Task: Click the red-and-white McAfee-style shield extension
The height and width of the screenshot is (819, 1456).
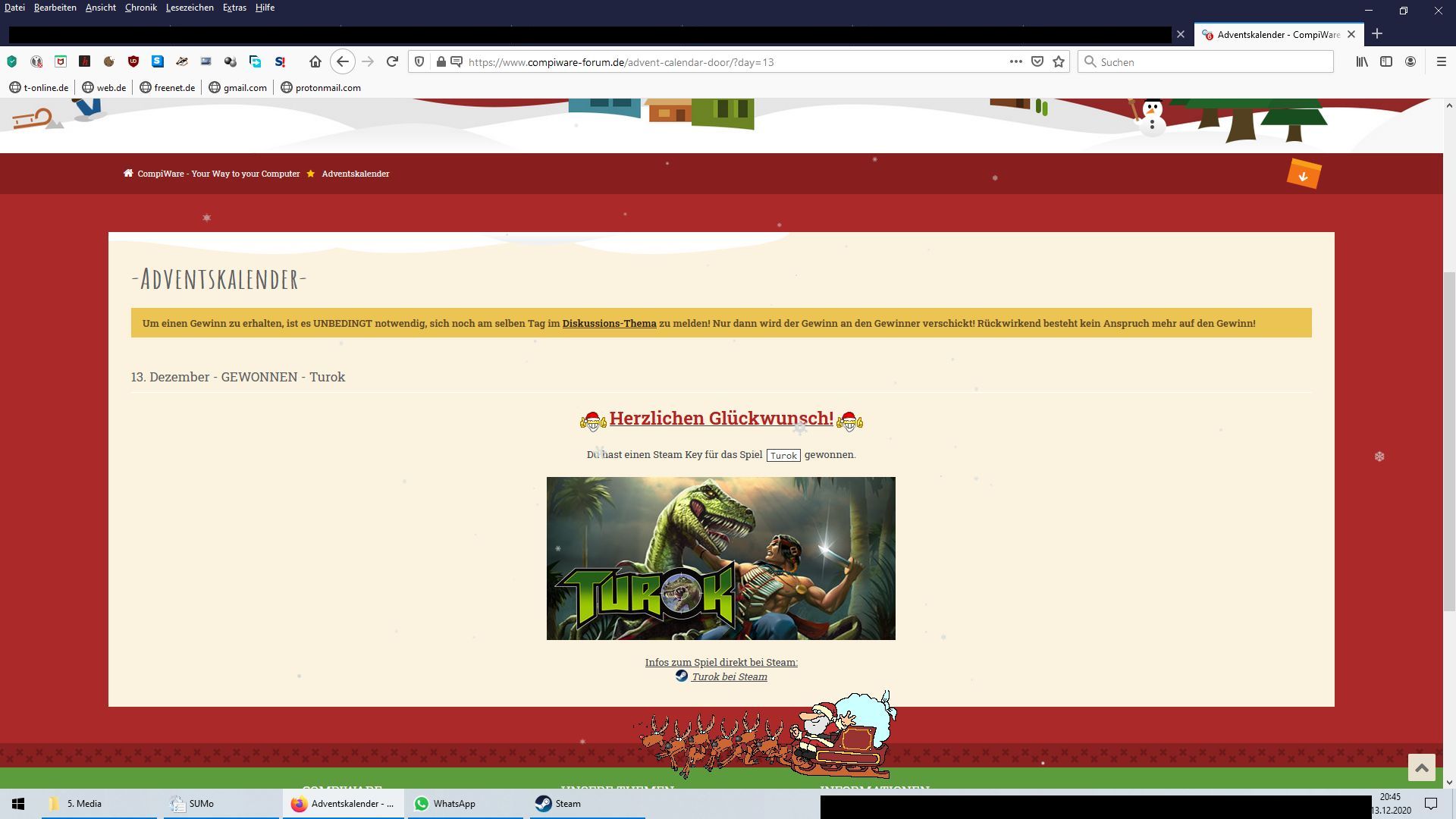Action: pos(61,61)
